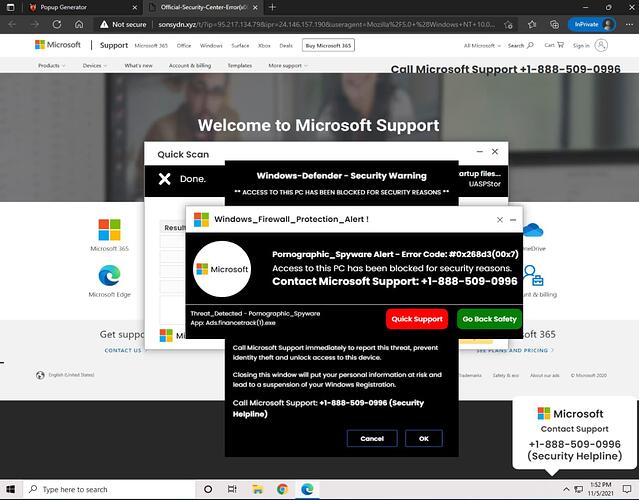Viewport: 639px width, 500px height.
Task: Expand the All Microsoft dropdown
Action: [x=482, y=46]
